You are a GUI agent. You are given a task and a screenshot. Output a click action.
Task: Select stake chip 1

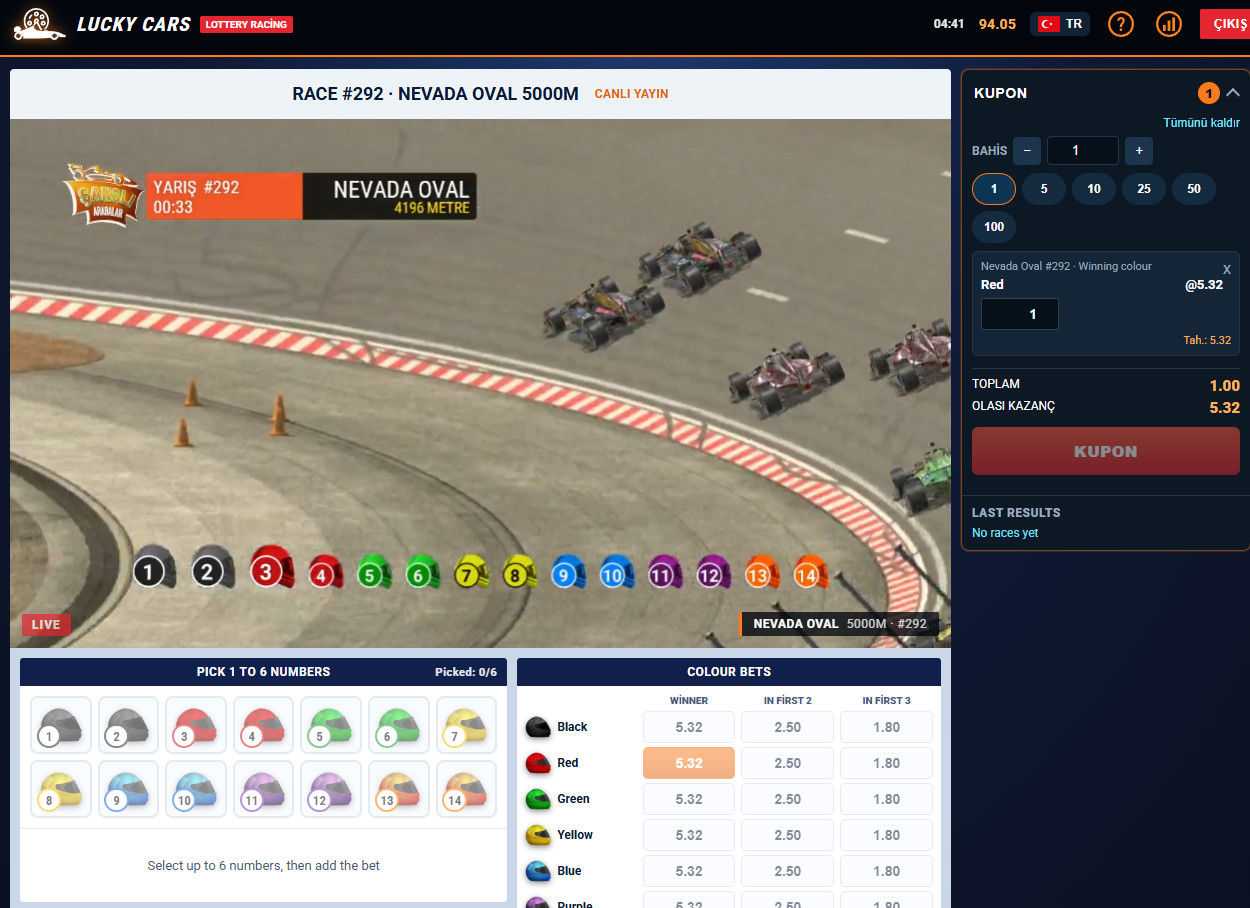point(994,189)
